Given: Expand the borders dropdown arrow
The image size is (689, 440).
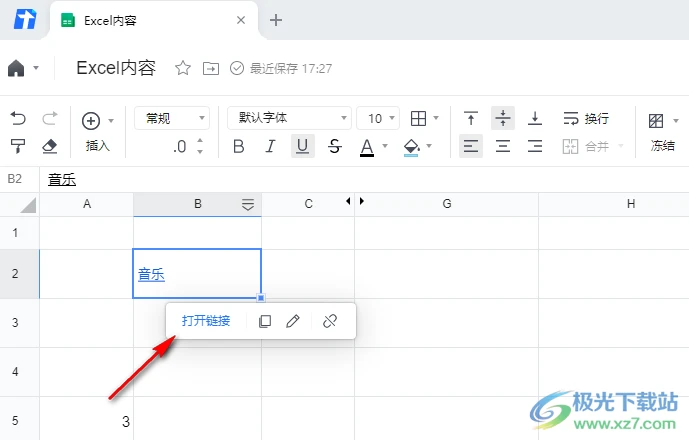Looking at the screenshot, I should (436, 118).
